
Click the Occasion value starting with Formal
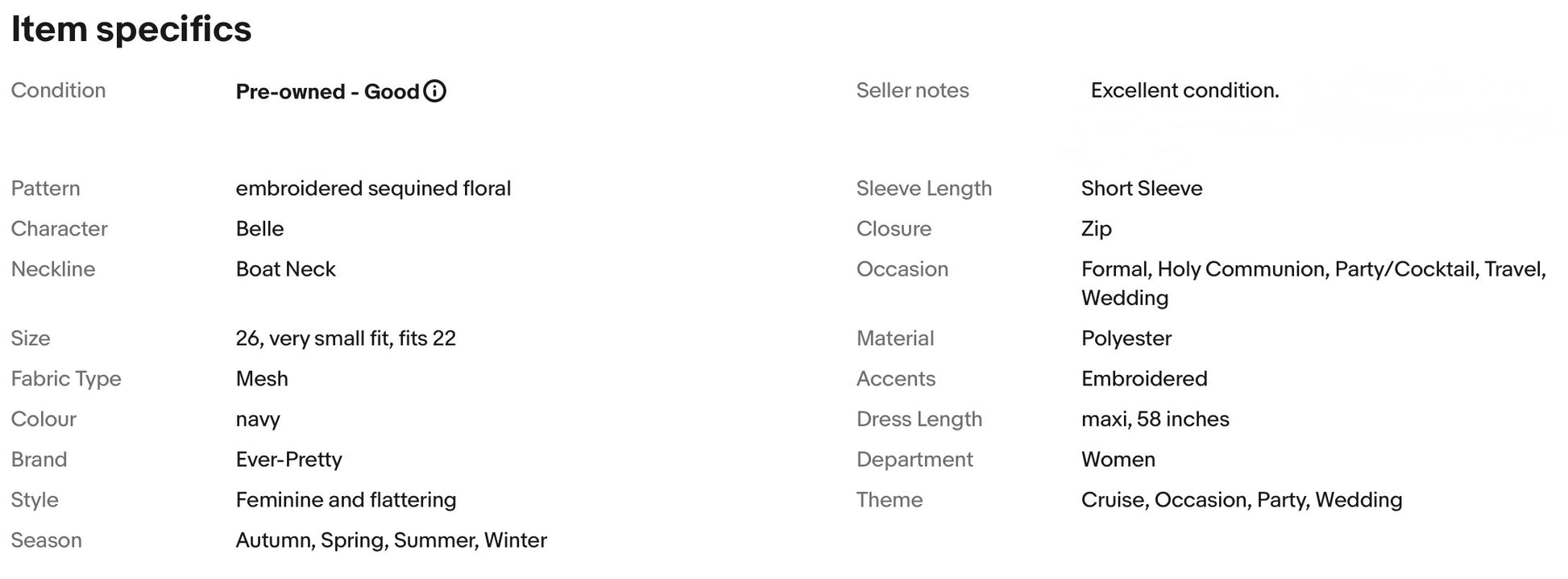coord(1313,284)
